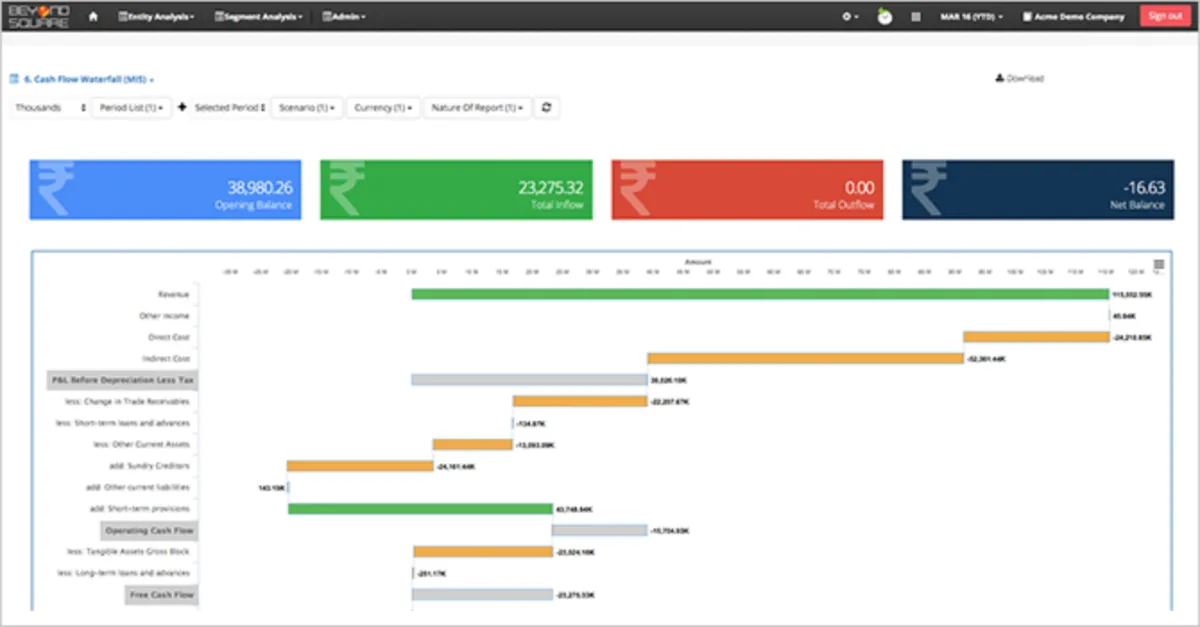Click the Other current liabilities label
This screenshot has height=627, width=1200.
pos(137,487)
